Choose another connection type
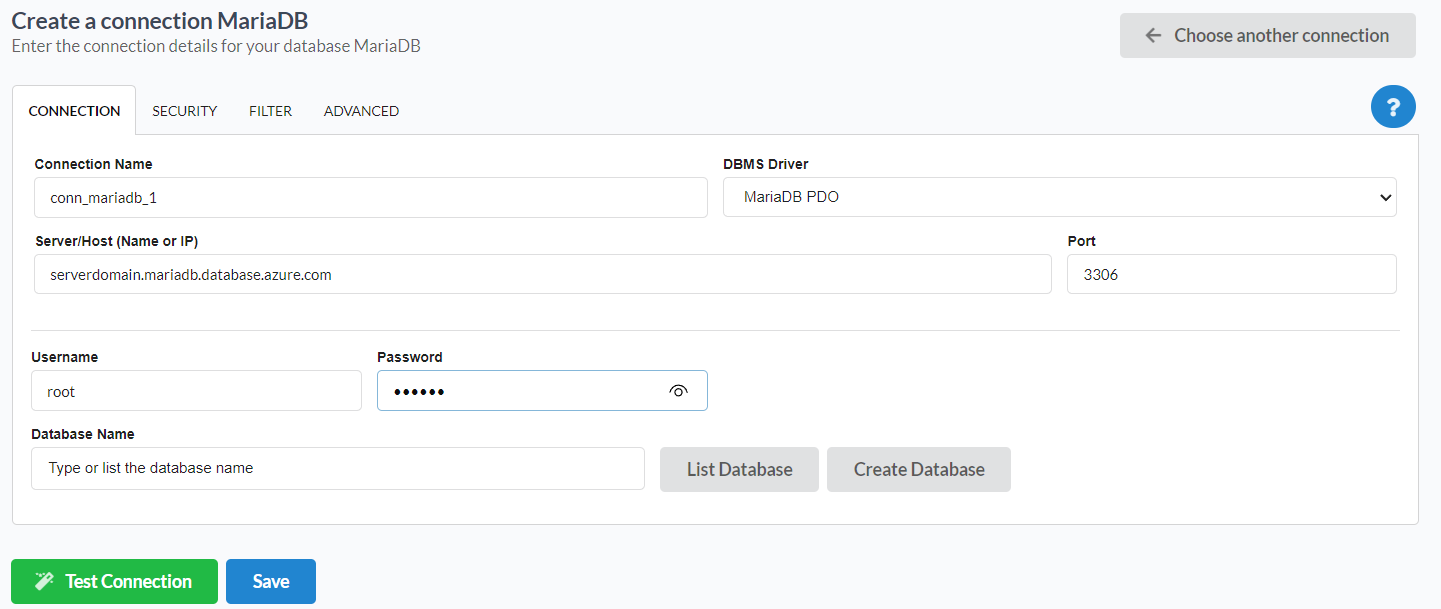The height and width of the screenshot is (609, 1441). pos(1267,35)
